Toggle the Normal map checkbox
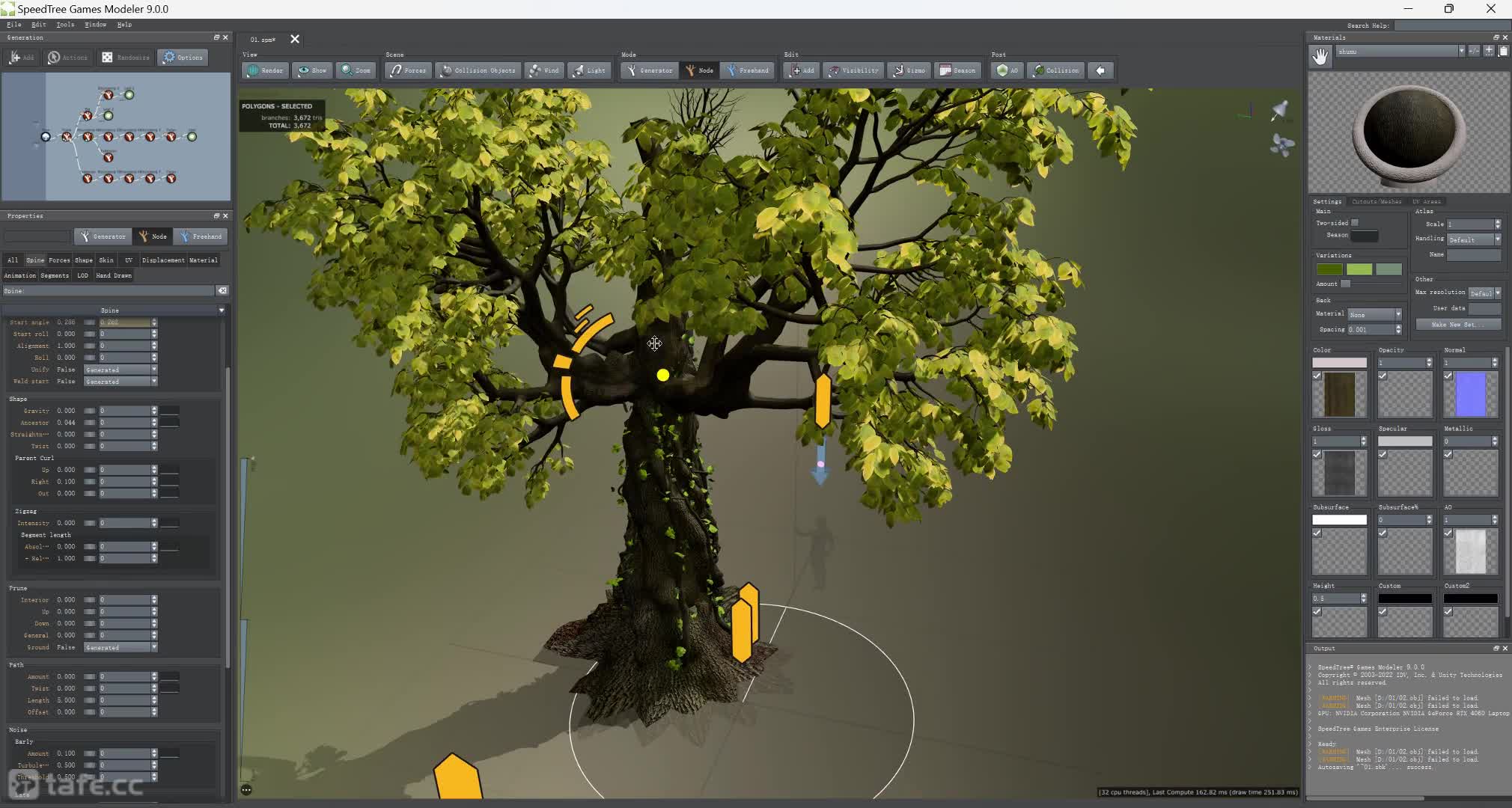The height and width of the screenshot is (808, 1512). click(x=1448, y=376)
